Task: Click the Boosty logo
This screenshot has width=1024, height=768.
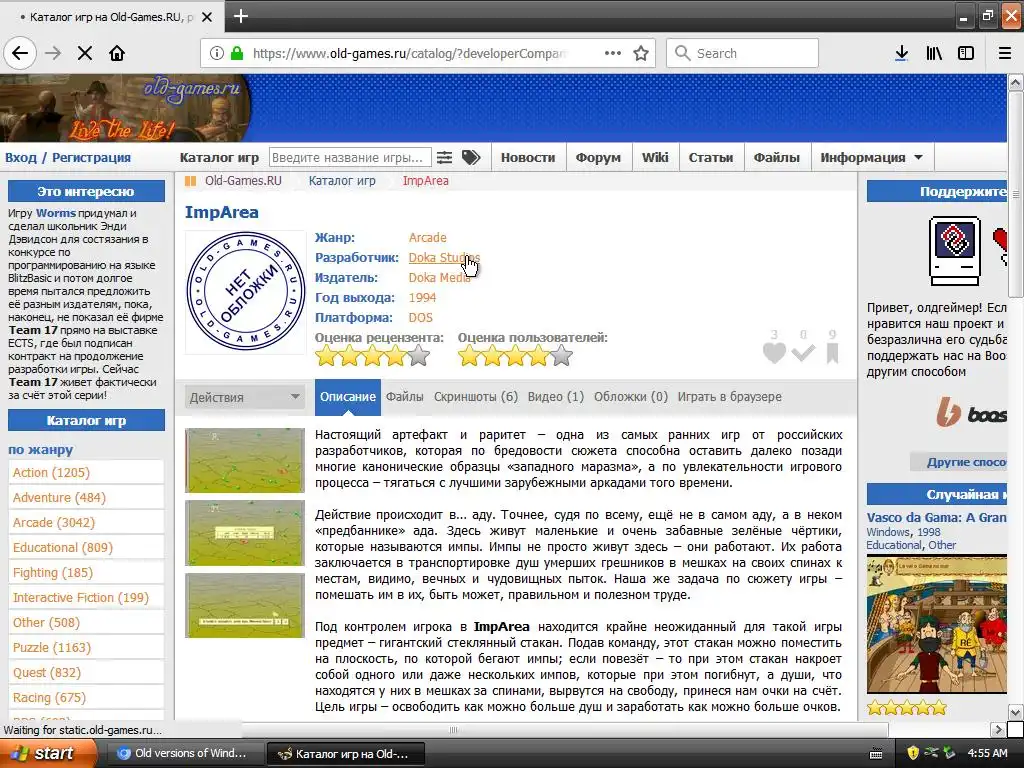Action: [x=972, y=413]
